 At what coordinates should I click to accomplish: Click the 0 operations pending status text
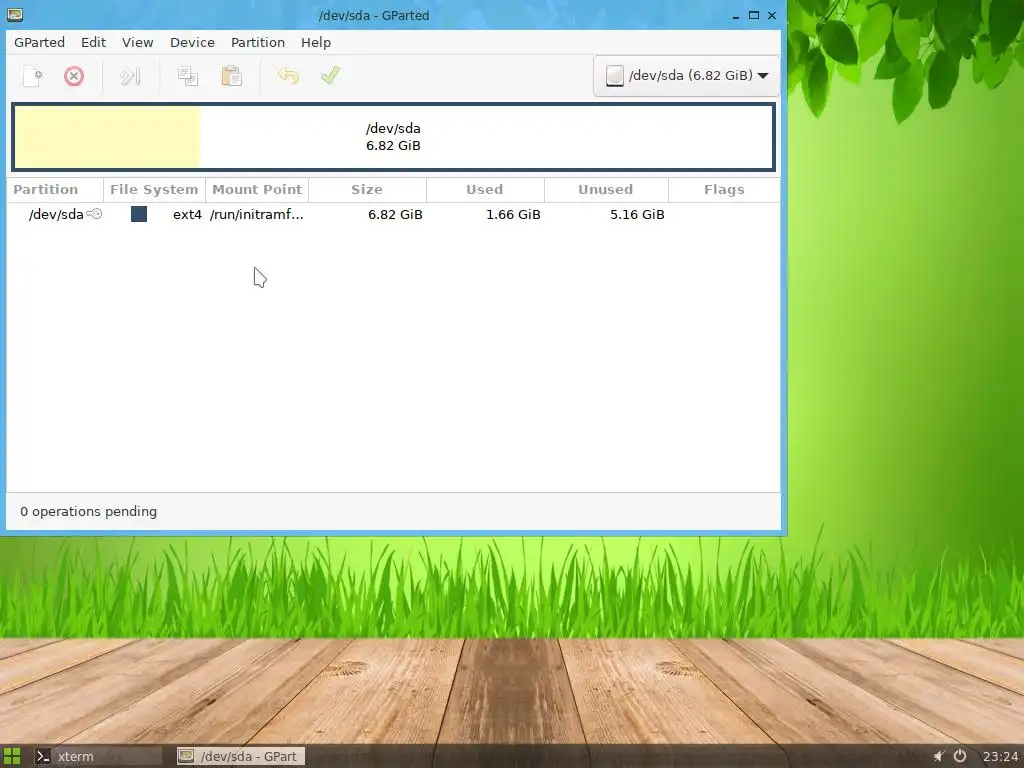tap(88, 511)
